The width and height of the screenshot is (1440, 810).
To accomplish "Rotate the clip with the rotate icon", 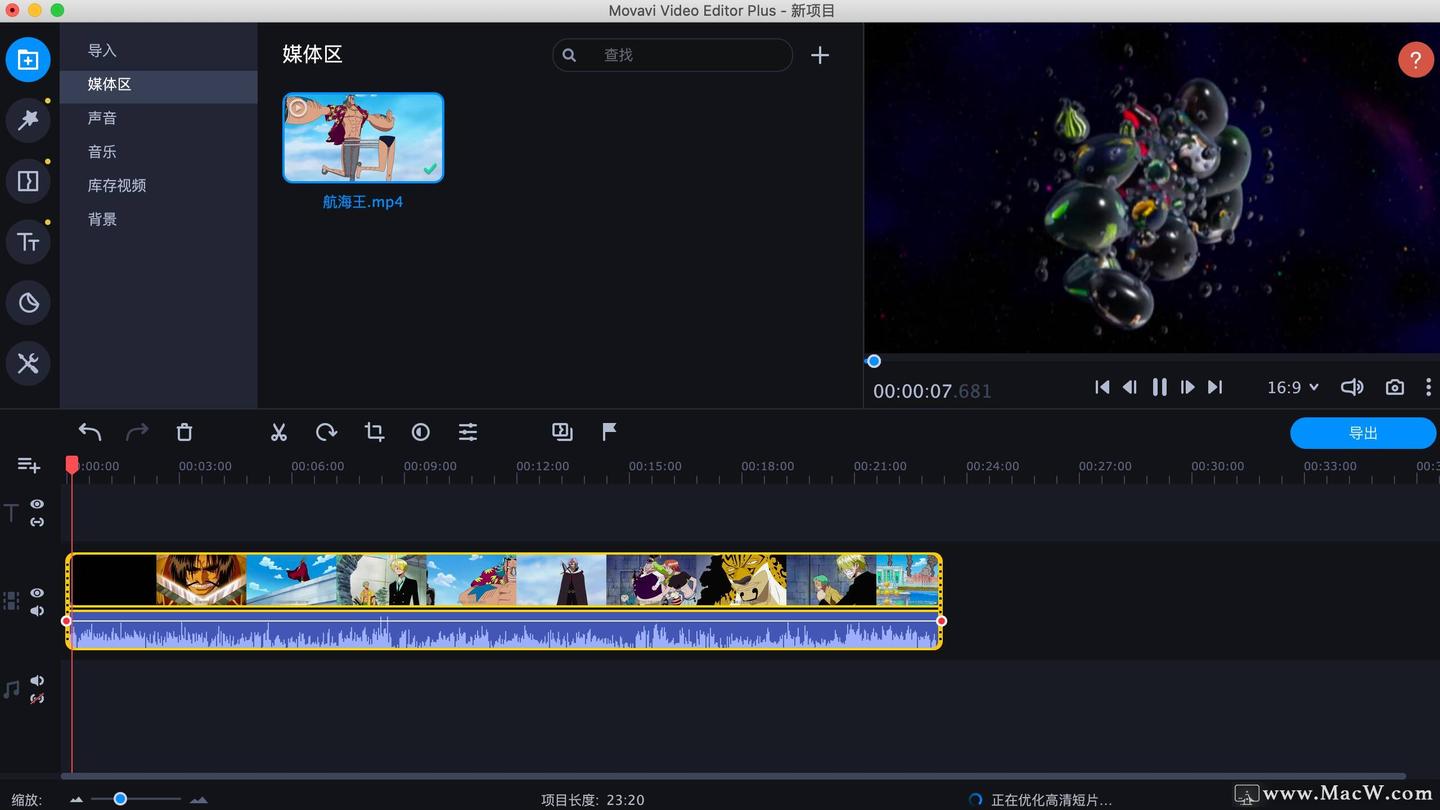I will 326,432.
